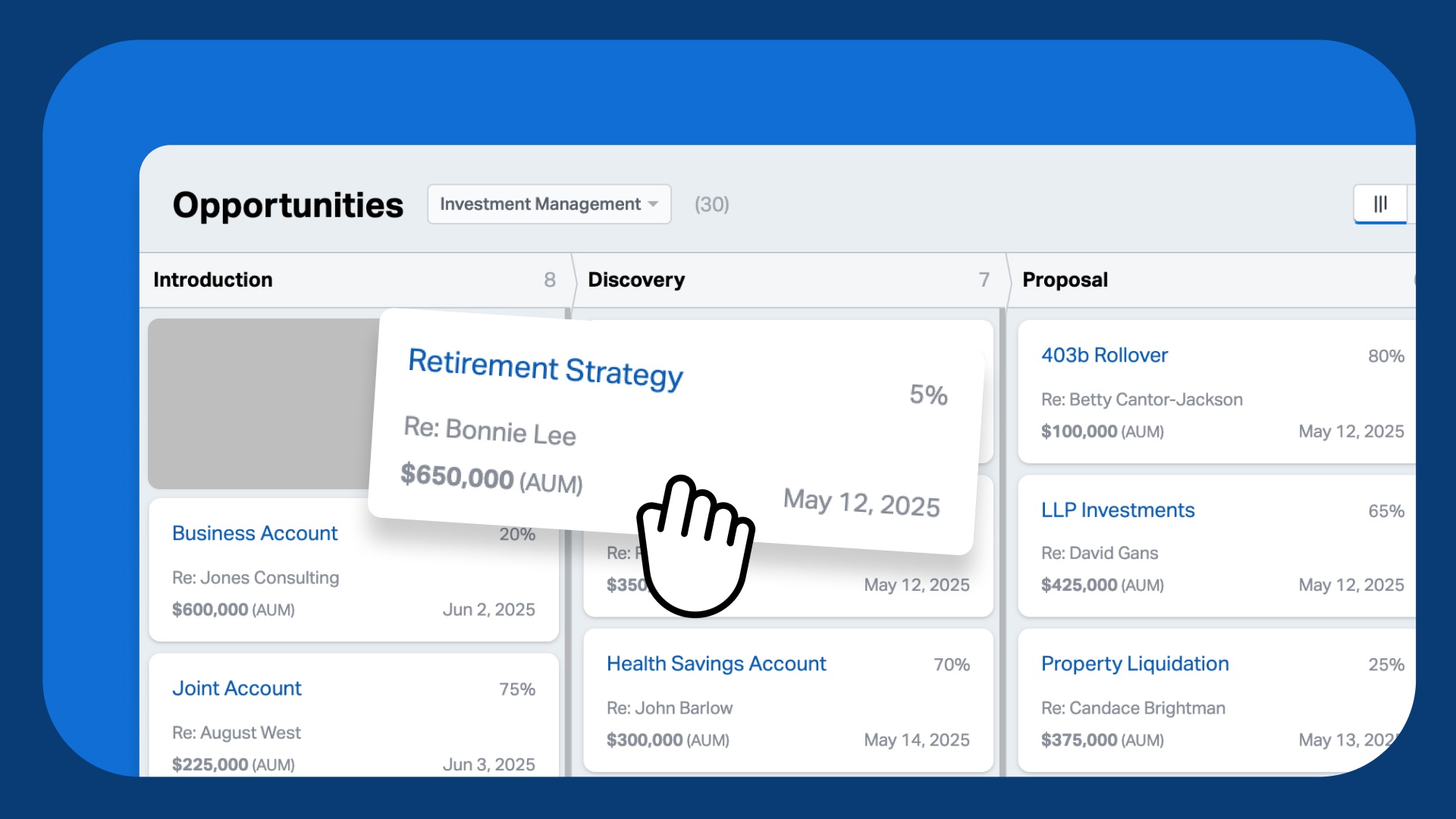Open the Investment Management pipeline dropdown
This screenshot has height=819, width=1456.
pyautogui.click(x=549, y=204)
